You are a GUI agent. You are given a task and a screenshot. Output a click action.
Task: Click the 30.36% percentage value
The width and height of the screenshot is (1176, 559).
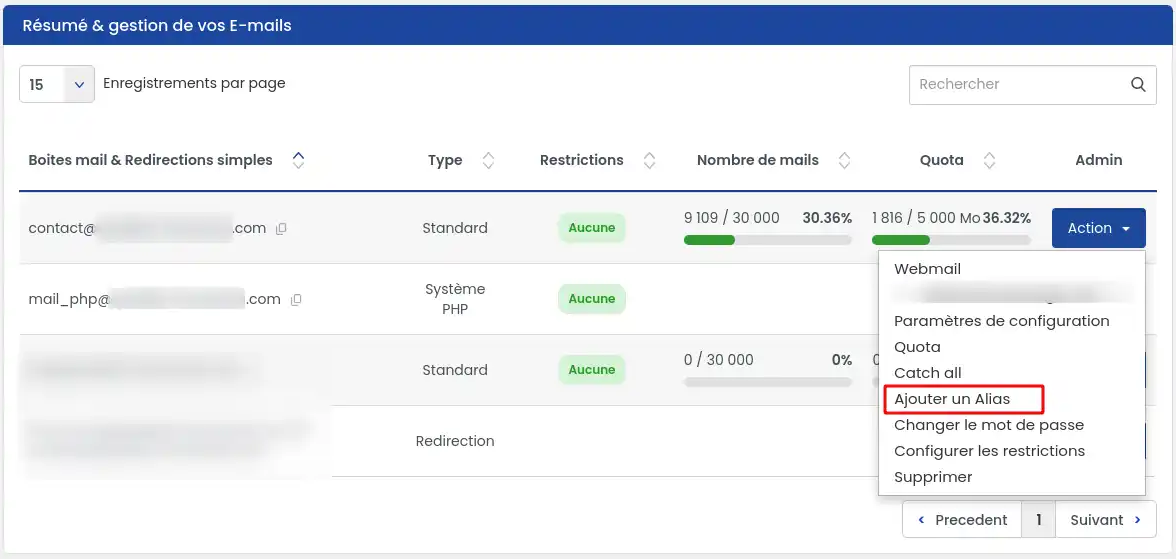(x=827, y=218)
